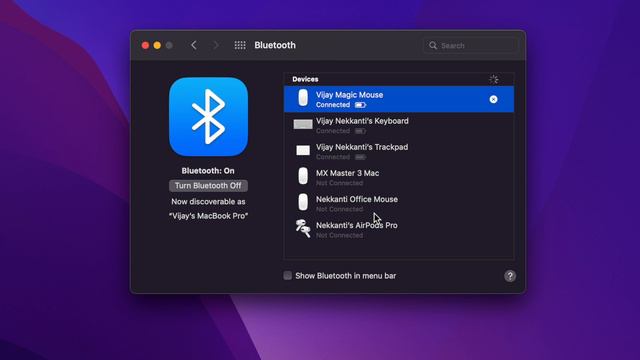The height and width of the screenshot is (360, 640).
Task: Click the Bluetooth window title
Action: coord(275,45)
